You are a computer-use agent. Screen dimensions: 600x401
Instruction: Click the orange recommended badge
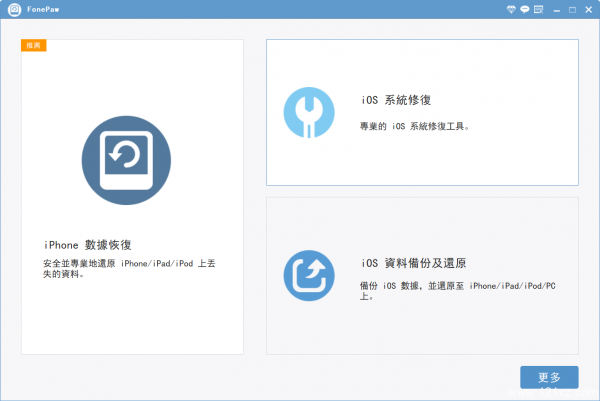point(34,45)
